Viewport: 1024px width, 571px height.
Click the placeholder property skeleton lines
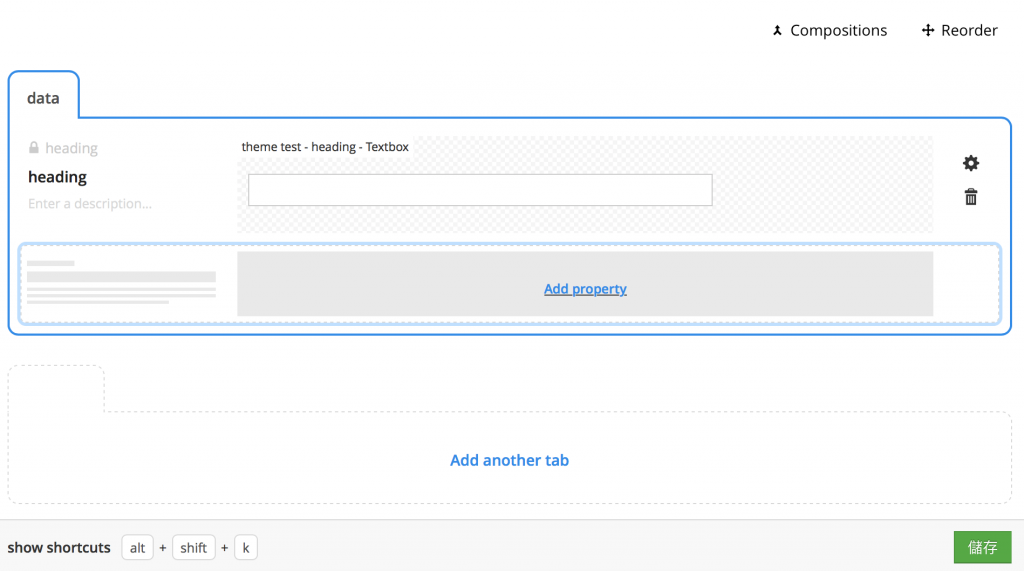click(x=121, y=283)
